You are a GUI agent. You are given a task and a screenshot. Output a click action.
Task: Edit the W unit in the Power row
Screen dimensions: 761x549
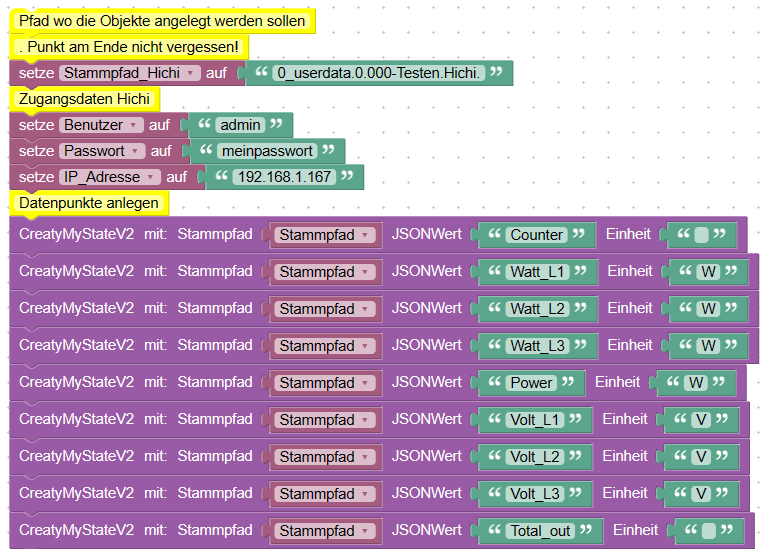696,383
